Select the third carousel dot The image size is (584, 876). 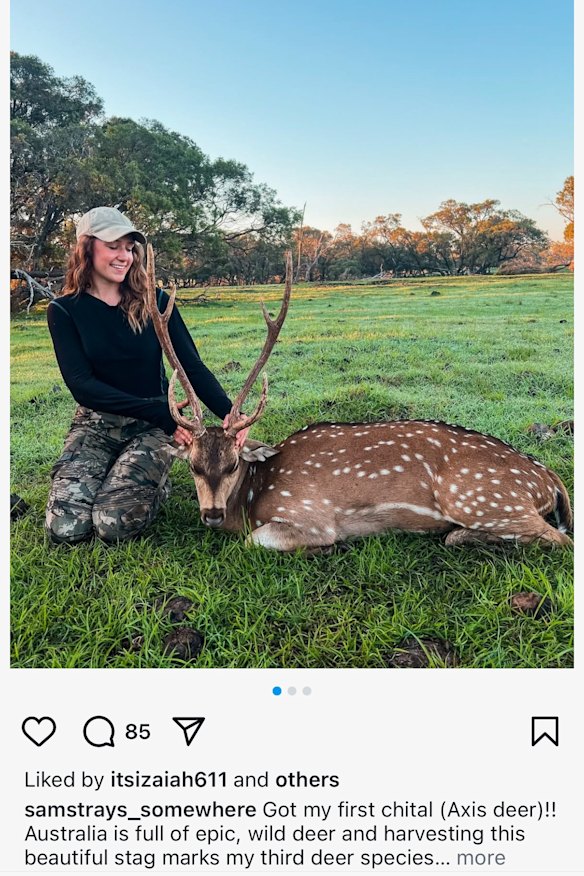[307, 689]
